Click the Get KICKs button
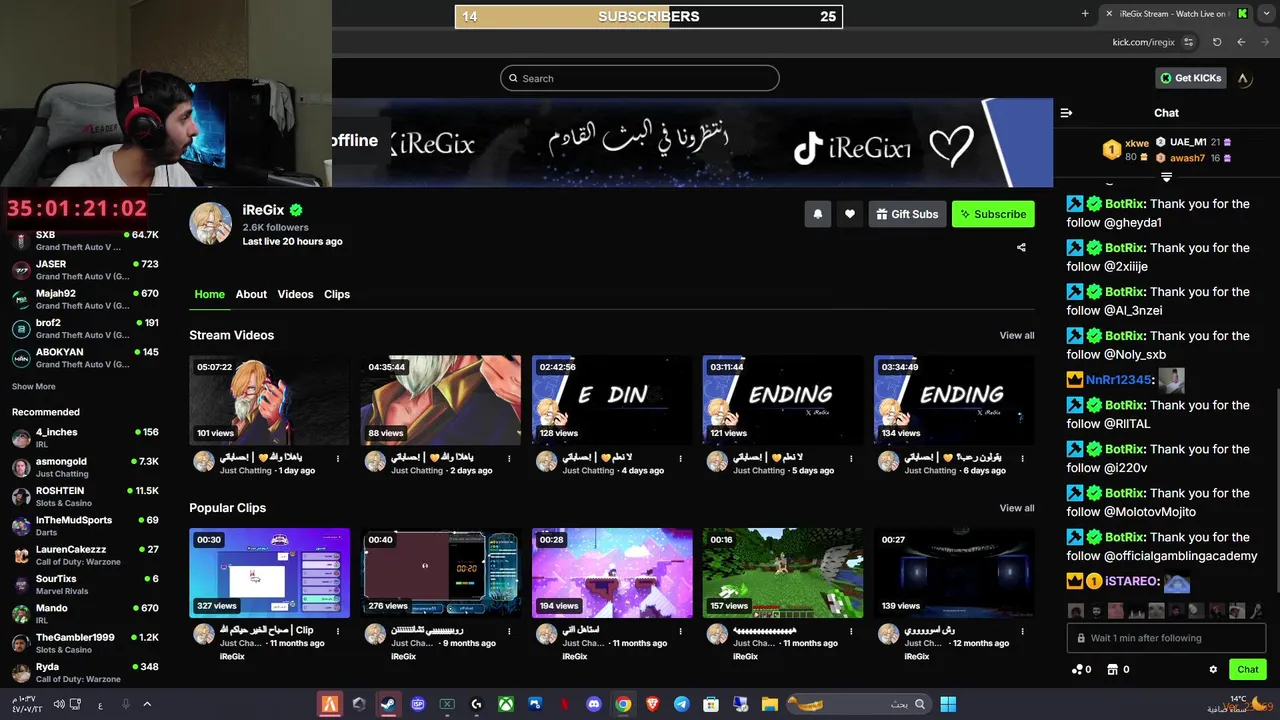Viewport: 1280px width, 720px height. coord(1190,78)
